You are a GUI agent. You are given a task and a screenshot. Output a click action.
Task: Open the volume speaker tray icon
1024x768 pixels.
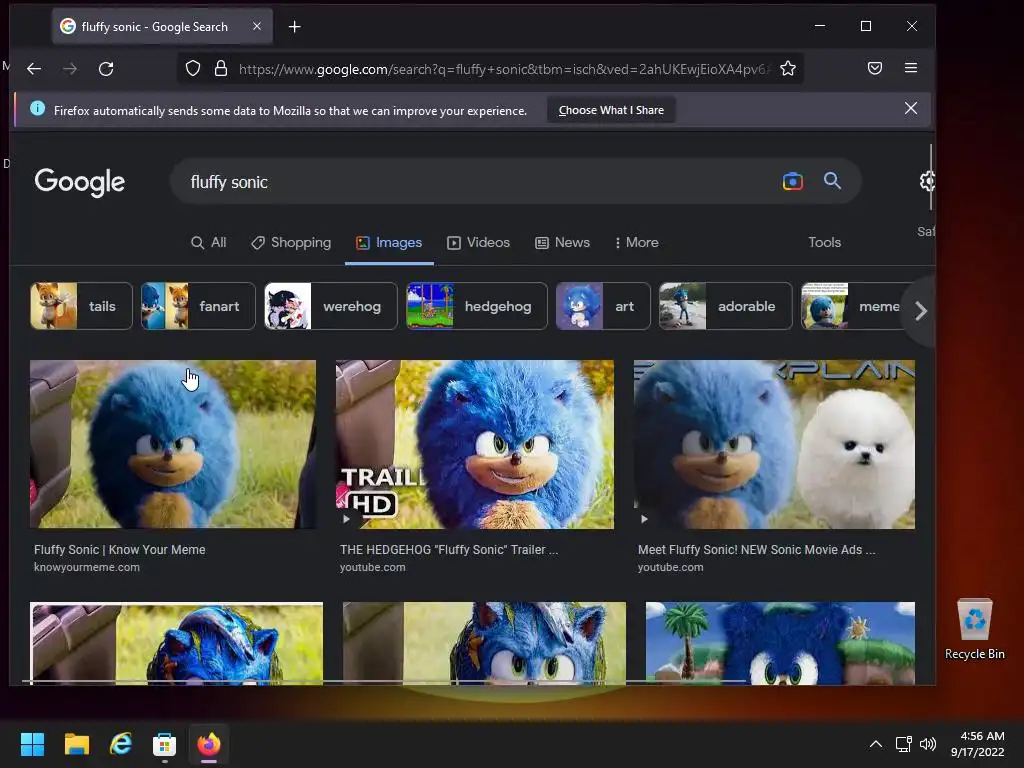927,744
